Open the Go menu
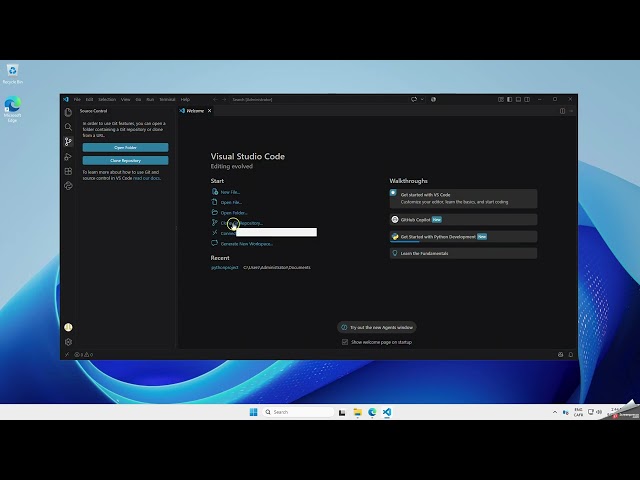This screenshot has height=480, width=640. 138,99
